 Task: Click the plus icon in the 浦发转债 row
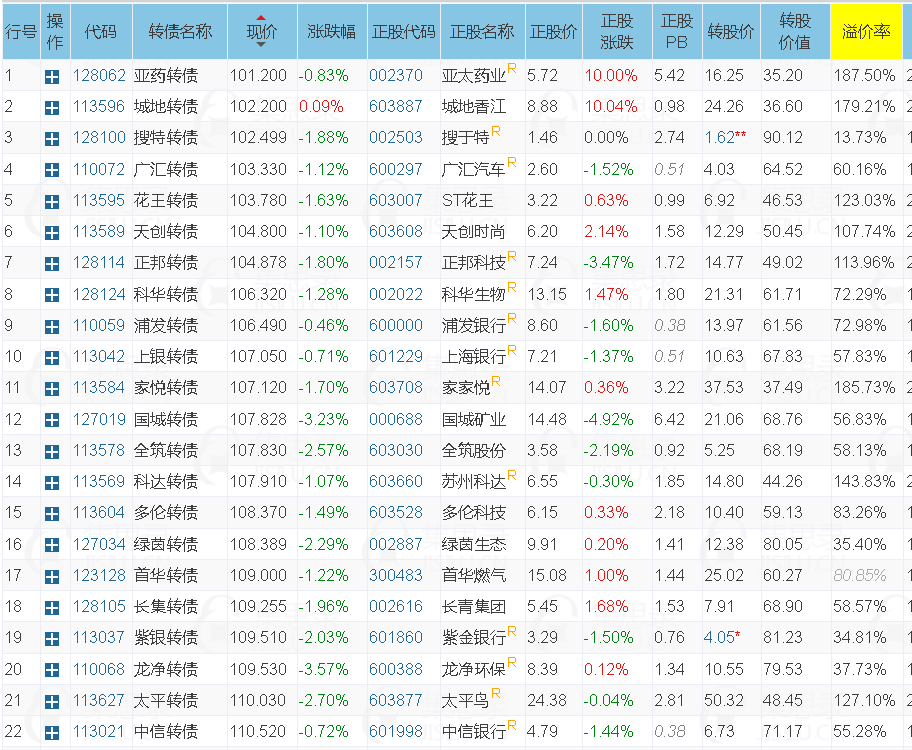pyautogui.click(x=52, y=327)
